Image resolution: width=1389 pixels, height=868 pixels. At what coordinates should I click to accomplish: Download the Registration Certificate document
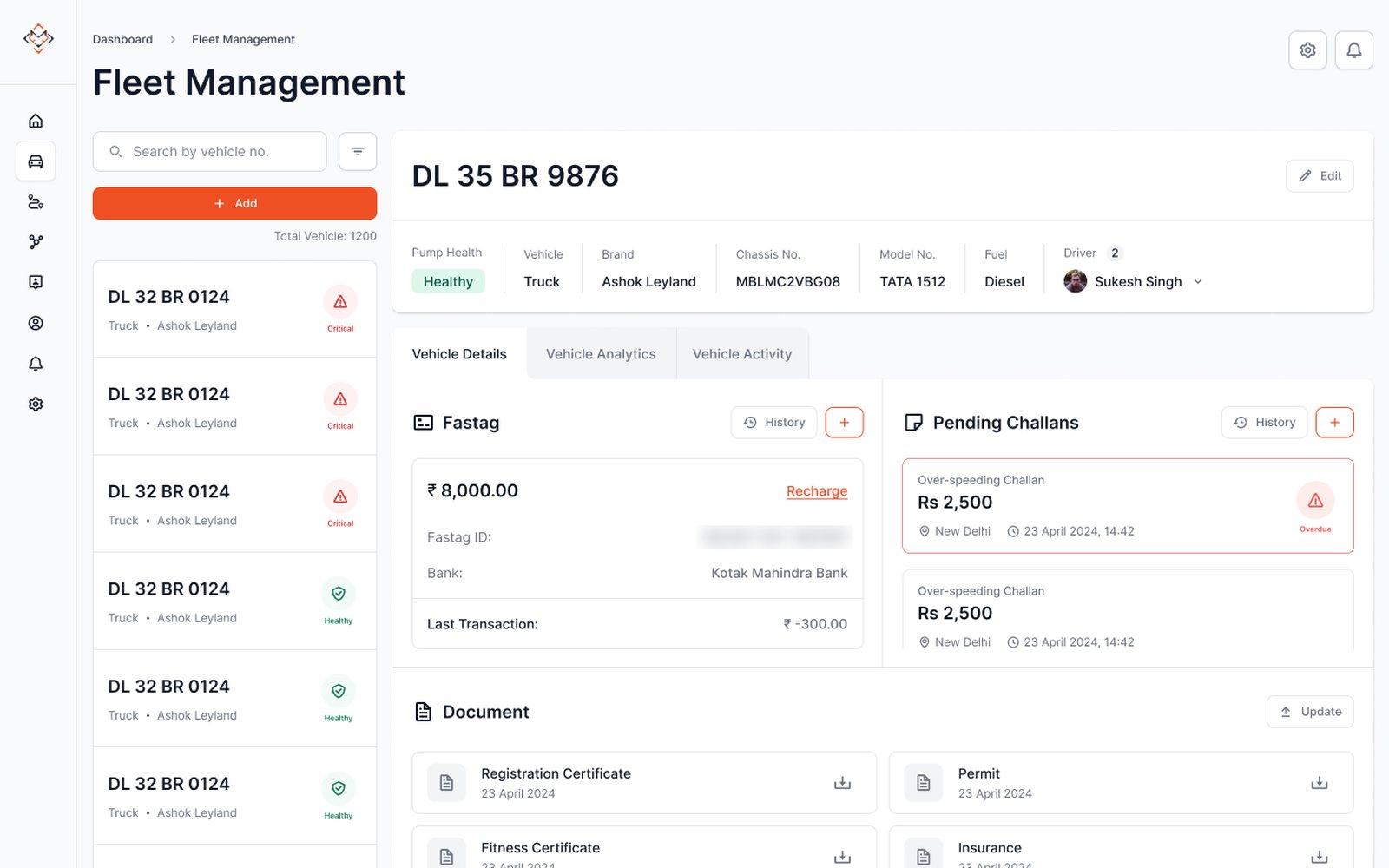842,783
